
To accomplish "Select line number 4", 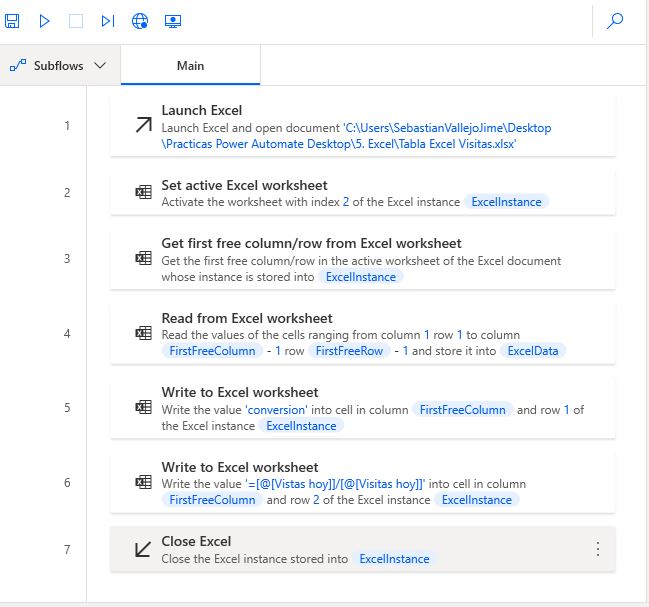I will (67, 333).
